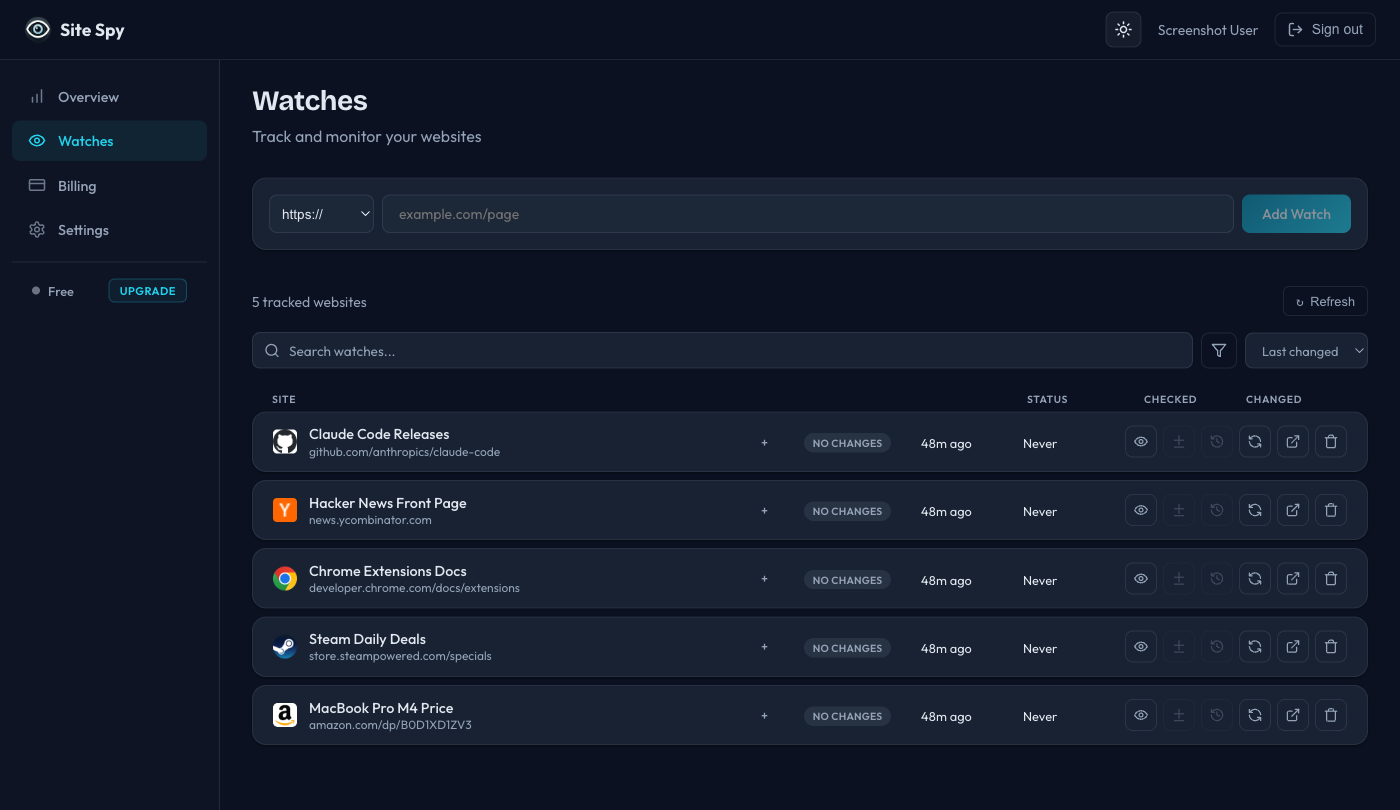Select the Overview chart icon in the sidebar

pyautogui.click(x=37, y=96)
